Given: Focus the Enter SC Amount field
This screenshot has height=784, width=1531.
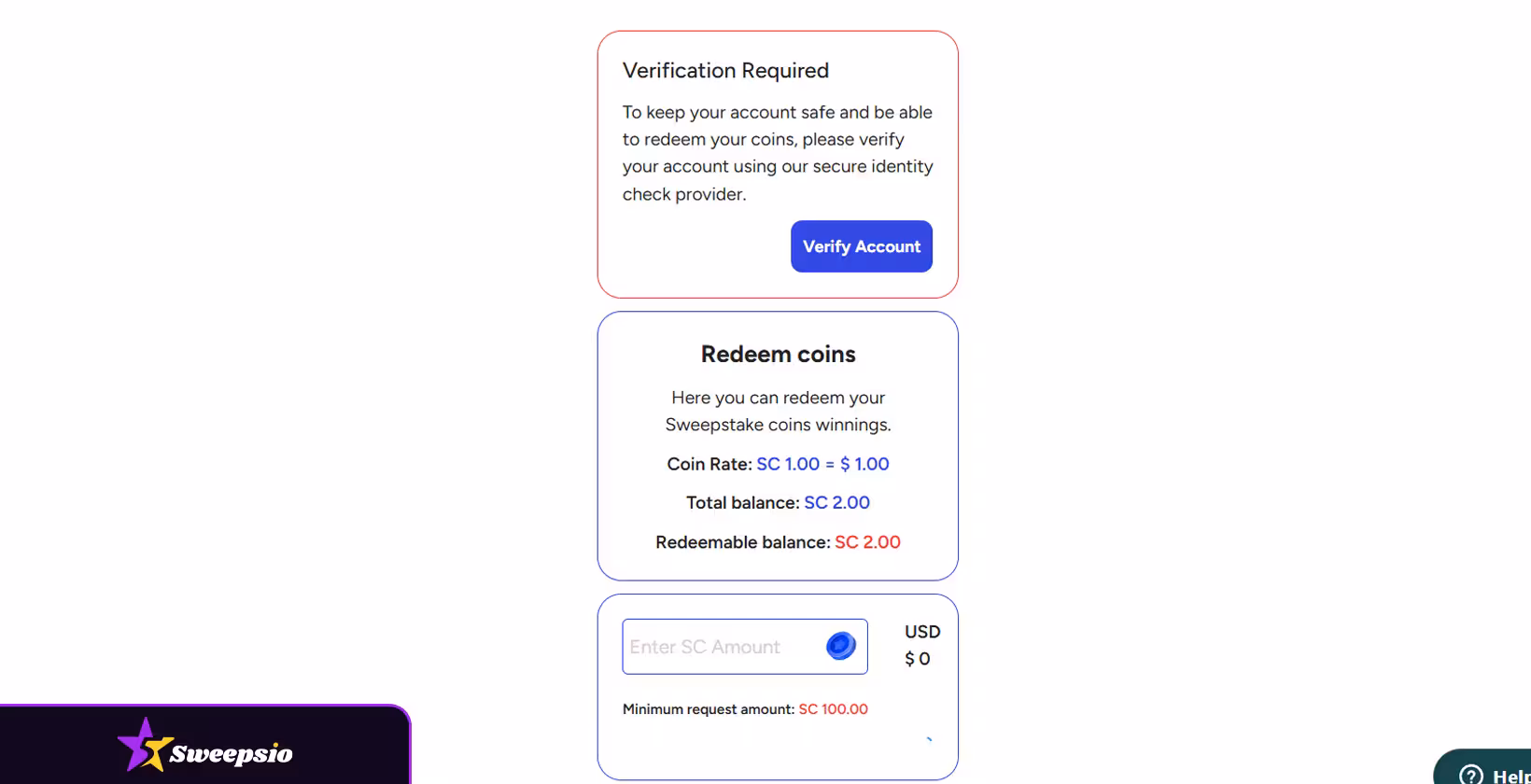Looking at the screenshot, I should point(745,647).
